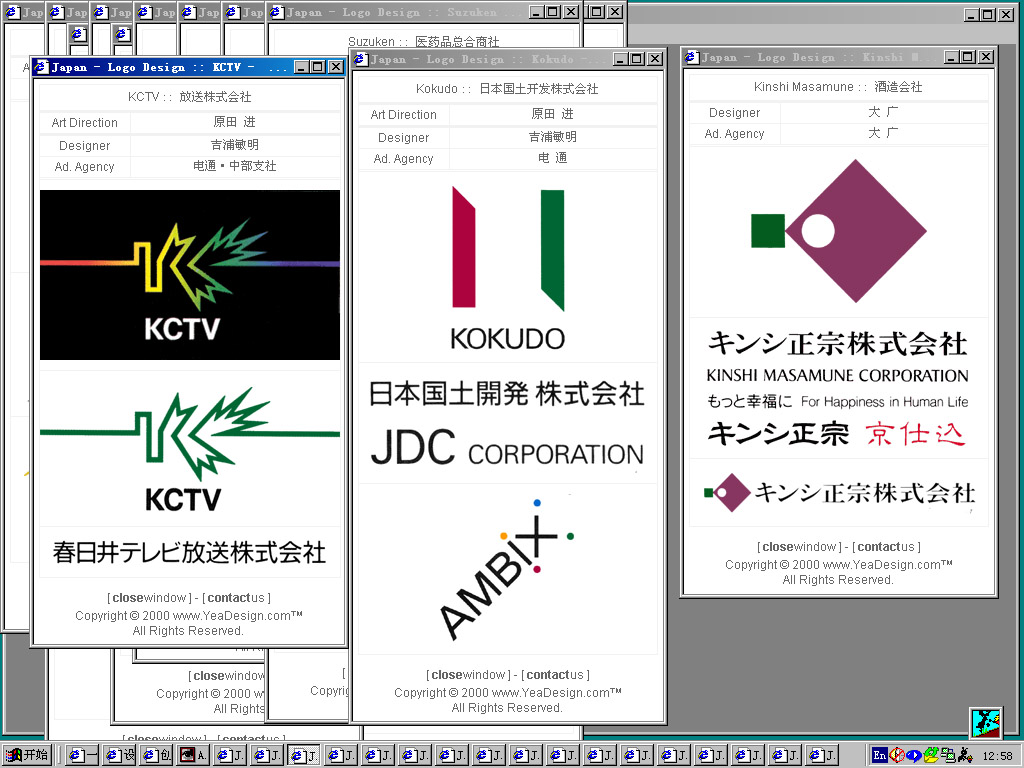Switch to the taskbar window labeled 创
1024x768 pixels.
[x=157, y=756]
